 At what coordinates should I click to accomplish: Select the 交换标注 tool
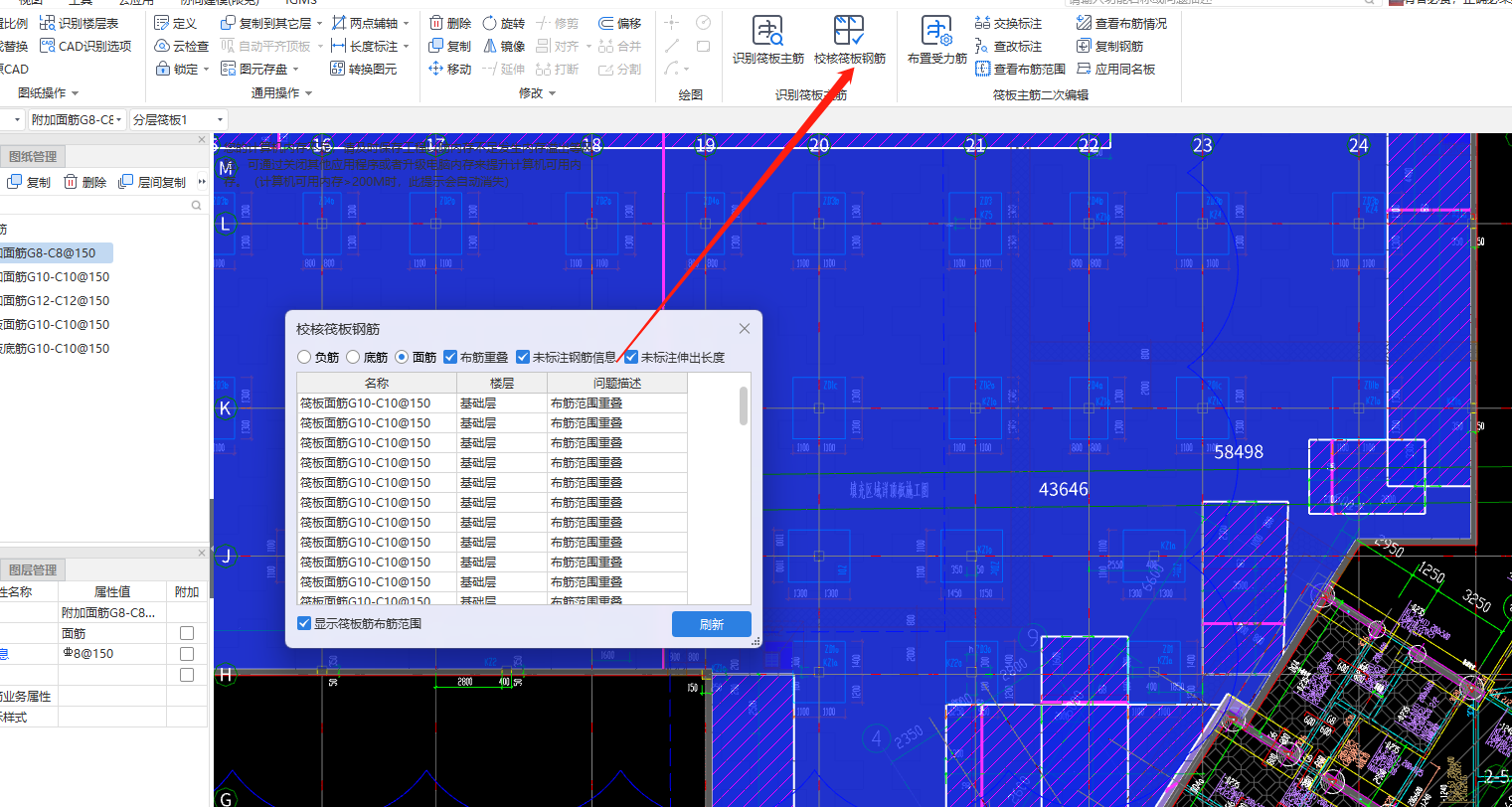coord(1008,23)
